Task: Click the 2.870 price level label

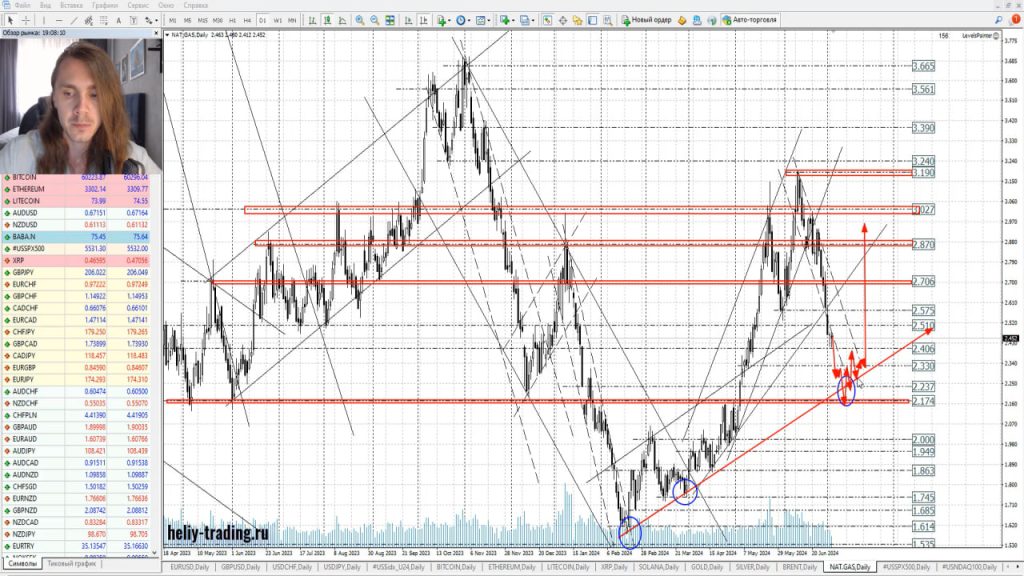Action: pos(923,244)
